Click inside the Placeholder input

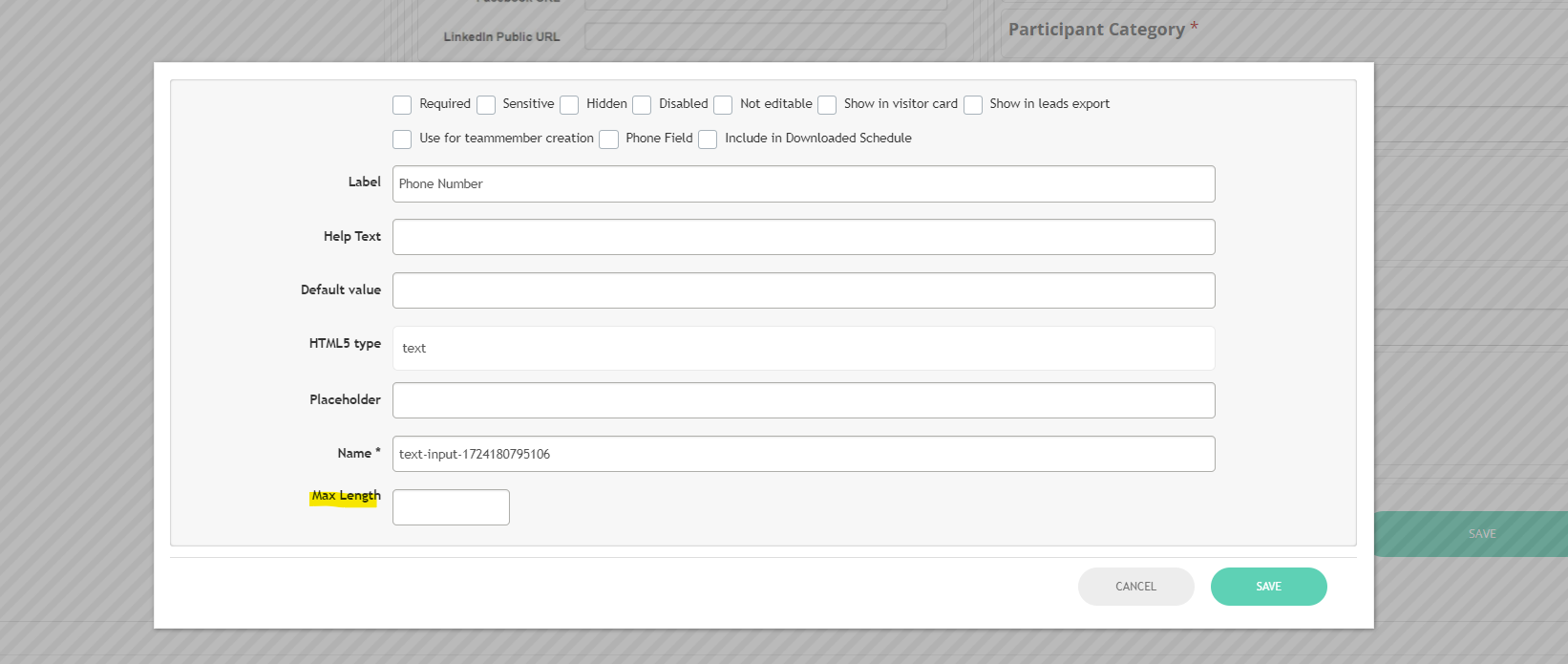click(x=803, y=400)
